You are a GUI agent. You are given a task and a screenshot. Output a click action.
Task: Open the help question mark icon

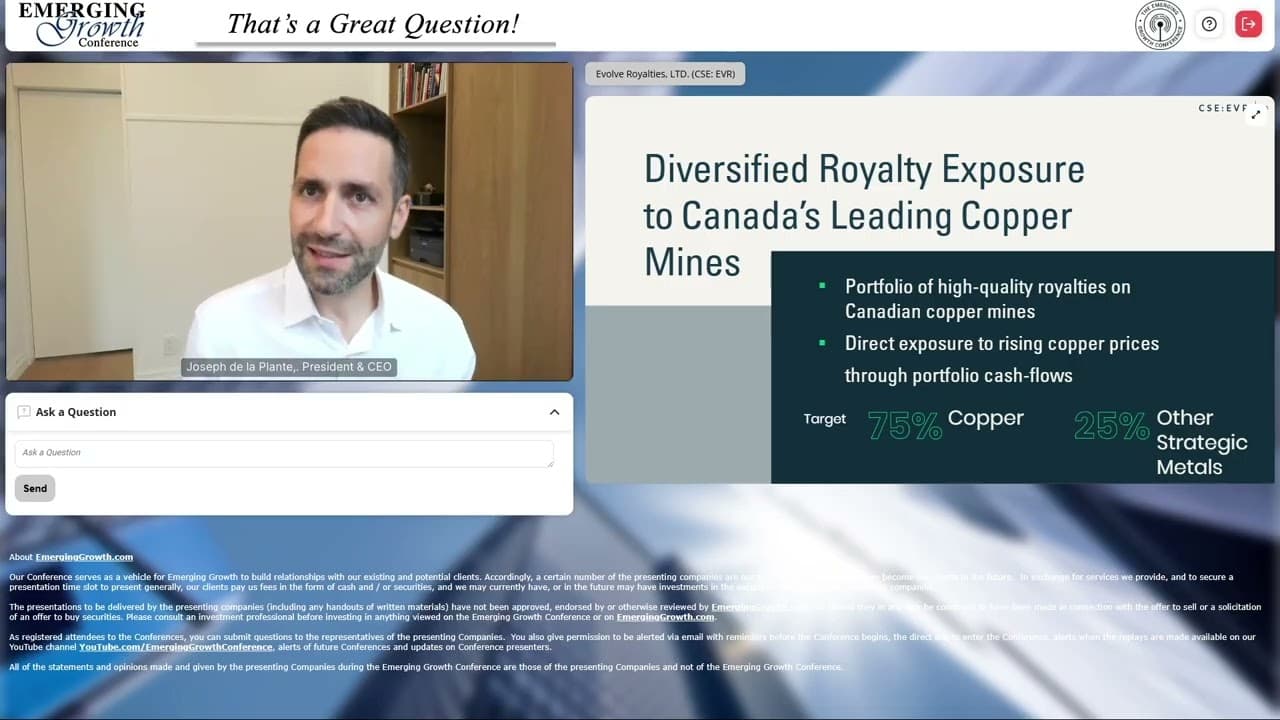click(x=1209, y=24)
